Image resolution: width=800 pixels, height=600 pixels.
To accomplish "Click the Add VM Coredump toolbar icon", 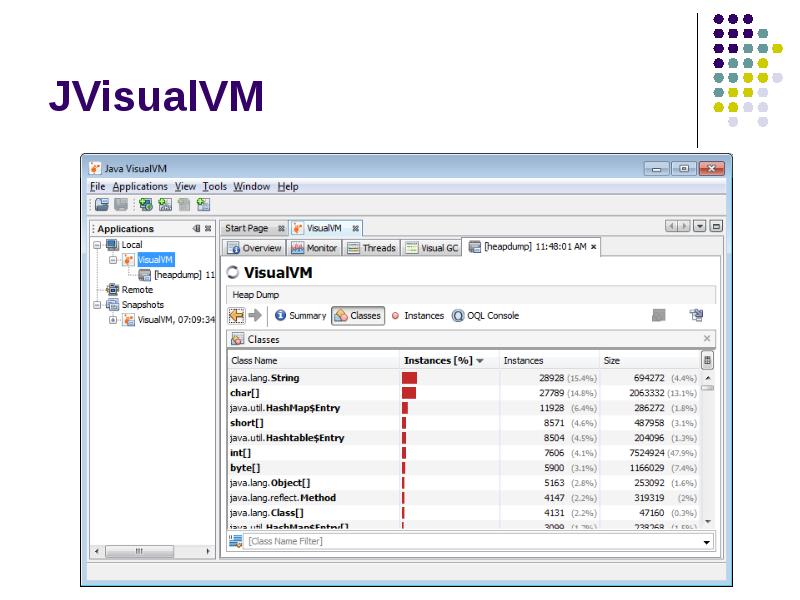I will pyautogui.click(x=184, y=205).
